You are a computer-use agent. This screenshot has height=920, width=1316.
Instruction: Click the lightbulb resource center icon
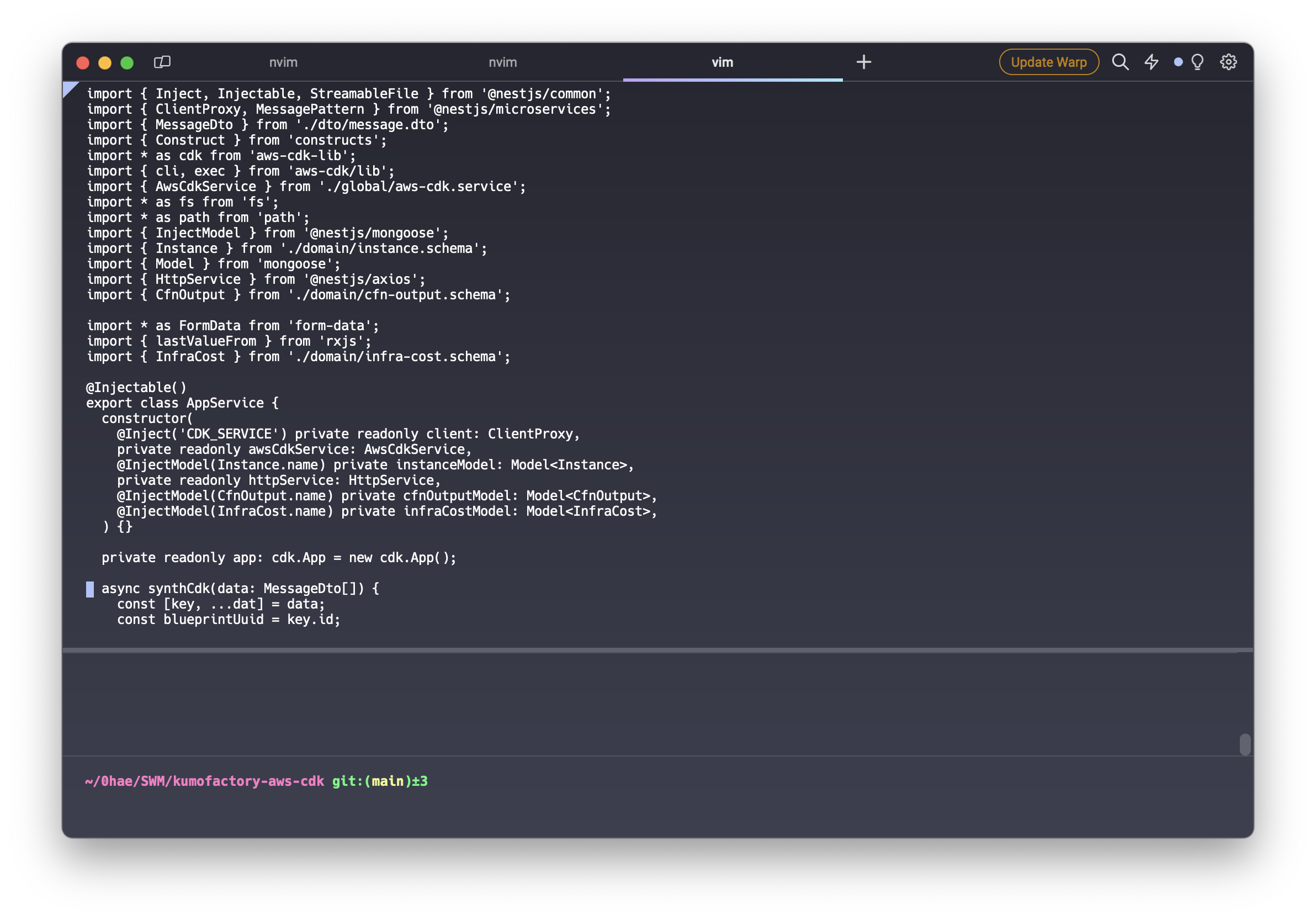coord(1197,62)
